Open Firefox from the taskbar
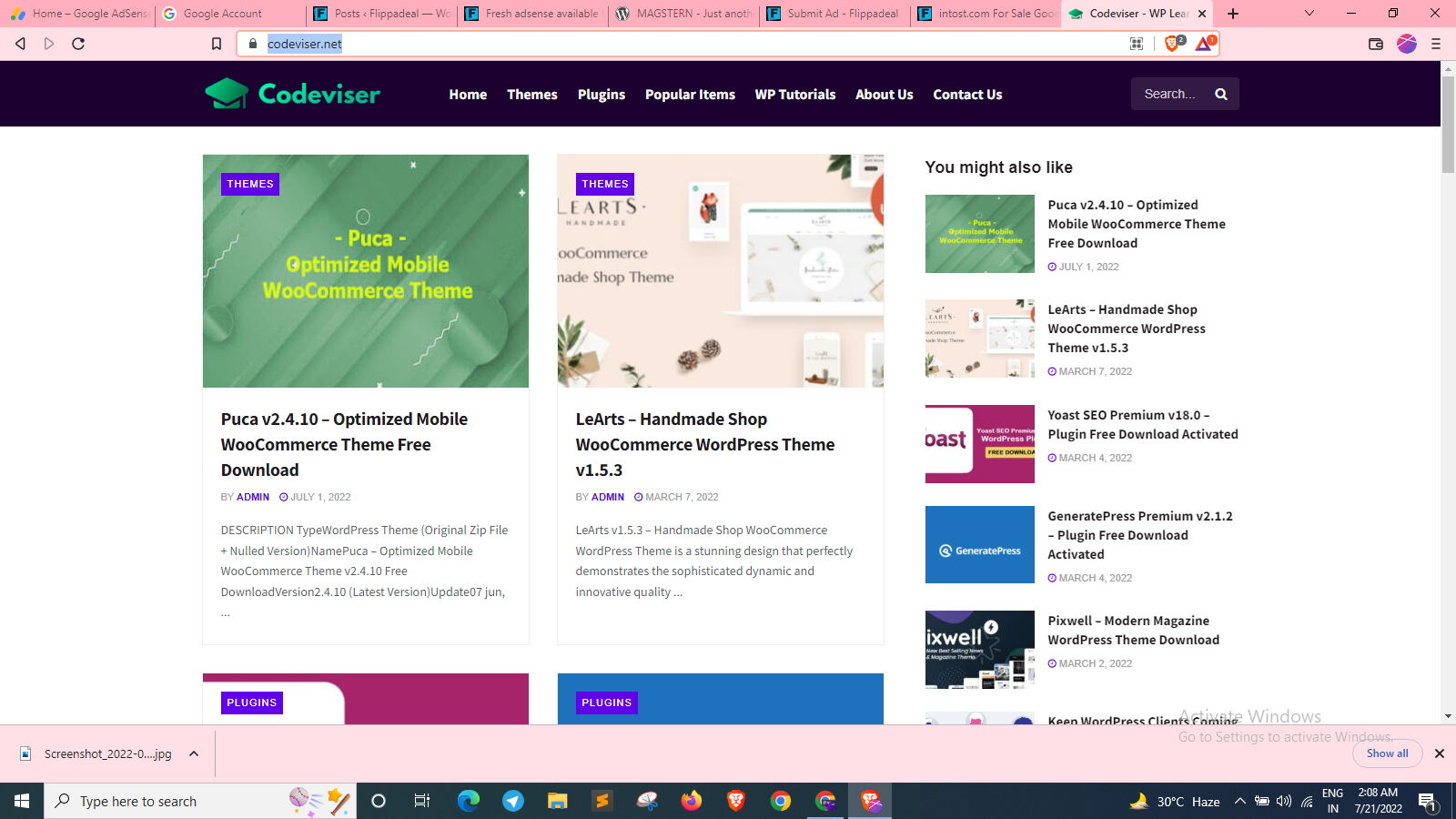The image size is (1456, 819). point(692,801)
